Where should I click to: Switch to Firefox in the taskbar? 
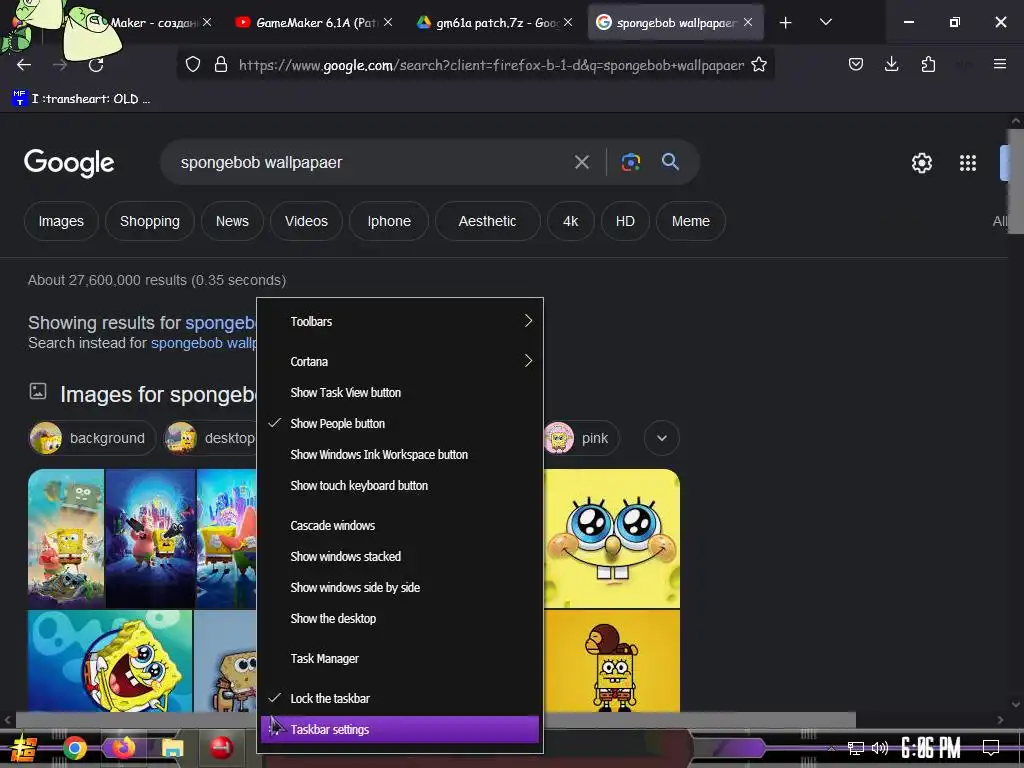pyautogui.click(x=123, y=748)
